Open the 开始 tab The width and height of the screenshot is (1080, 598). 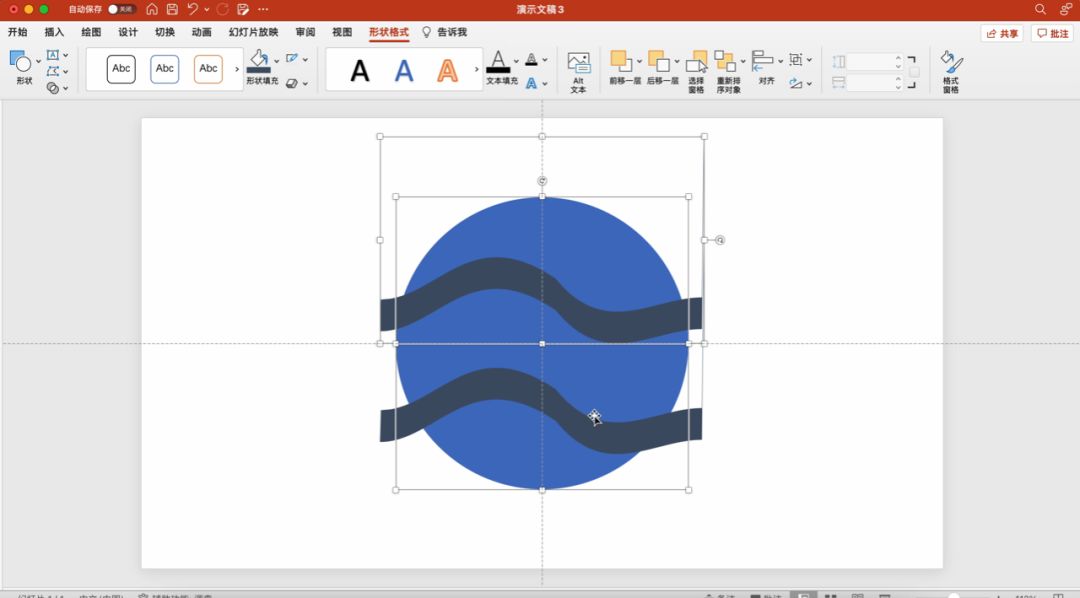18,32
